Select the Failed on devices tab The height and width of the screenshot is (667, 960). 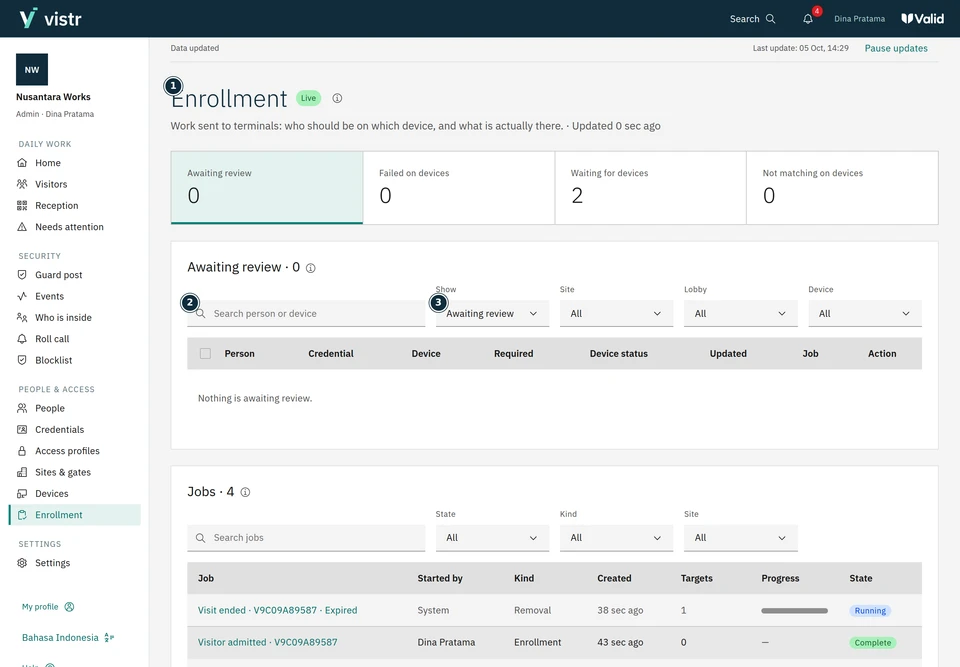point(459,188)
